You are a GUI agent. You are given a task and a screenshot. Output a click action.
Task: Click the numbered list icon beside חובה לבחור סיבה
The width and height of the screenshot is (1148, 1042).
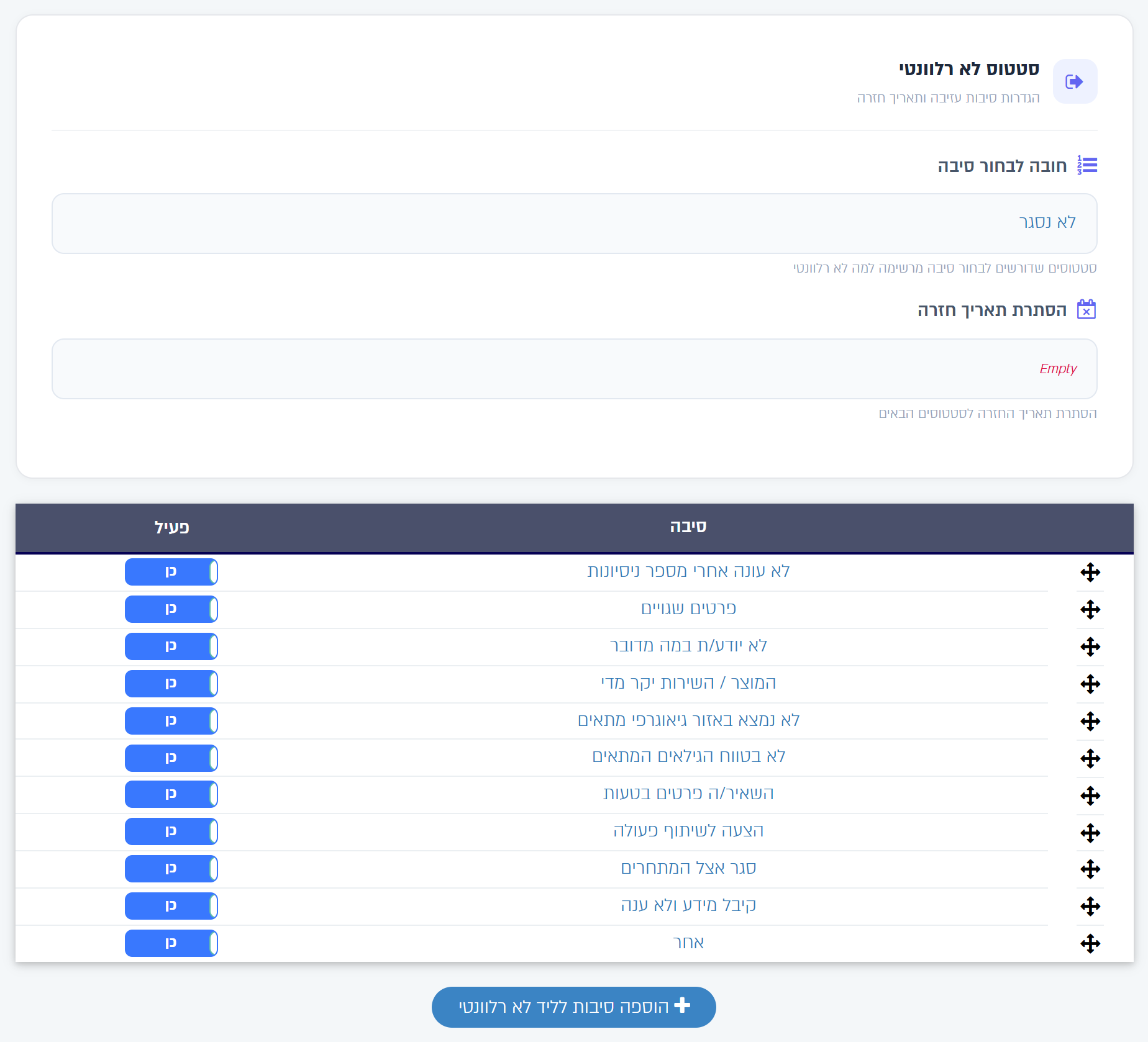(x=1087, y=165)
